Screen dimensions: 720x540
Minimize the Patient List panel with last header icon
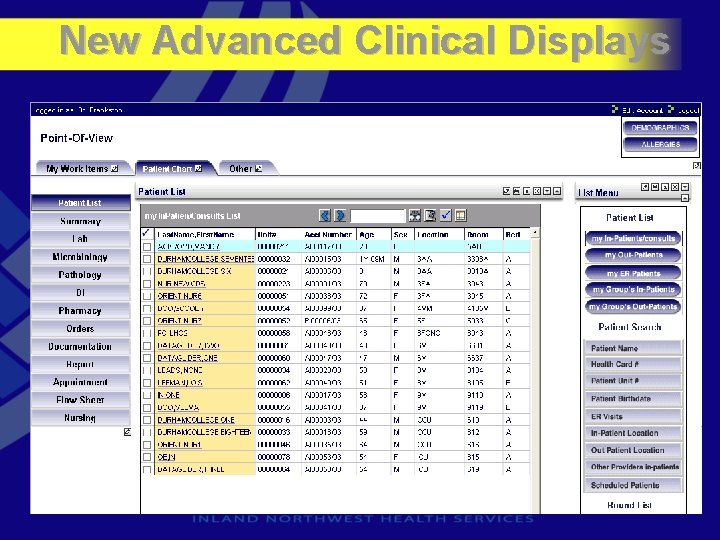click(557, 191)
